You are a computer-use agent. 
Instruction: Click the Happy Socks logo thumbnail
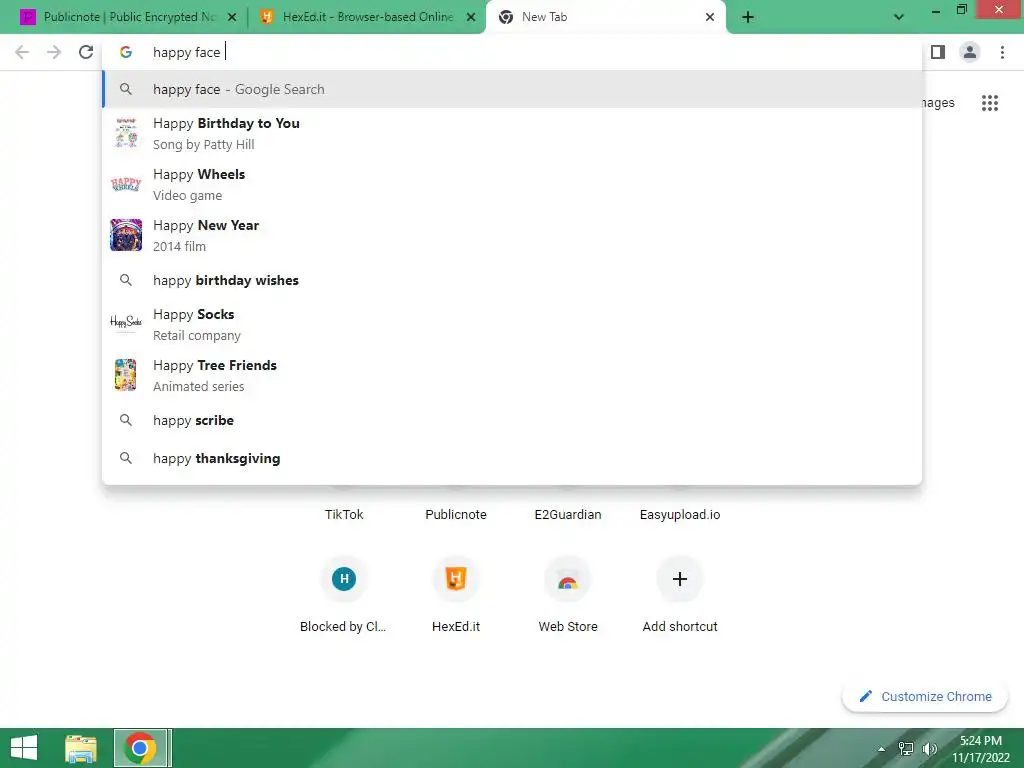[x=126, y=322]
